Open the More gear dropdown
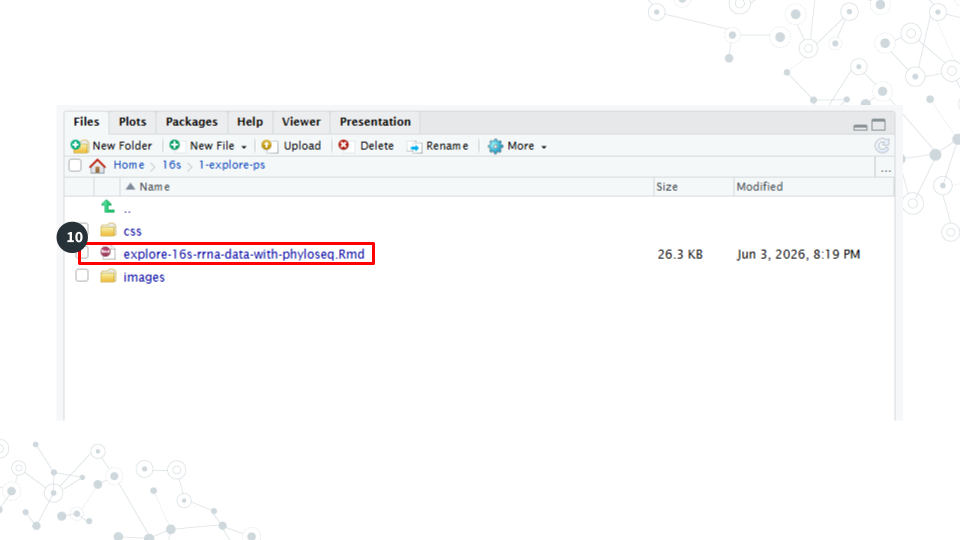960x540 pixels. [x=517, y=146]
